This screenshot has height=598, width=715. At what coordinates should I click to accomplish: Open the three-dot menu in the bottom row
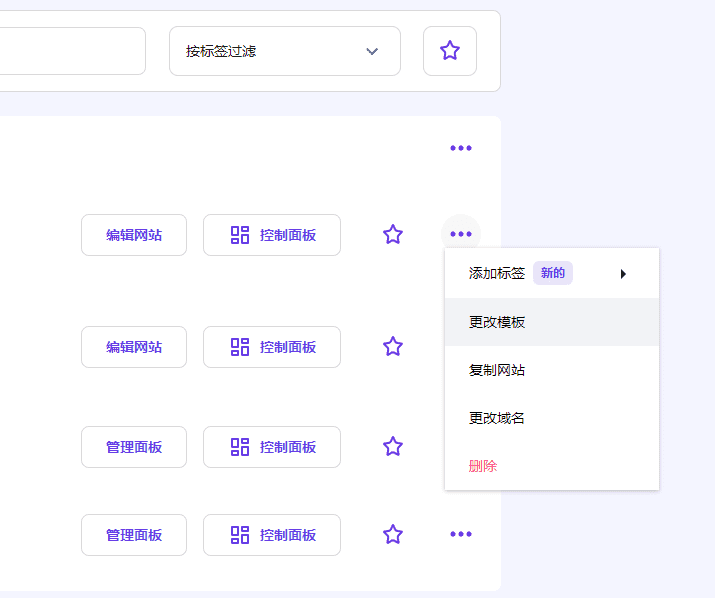click(460, 534)
